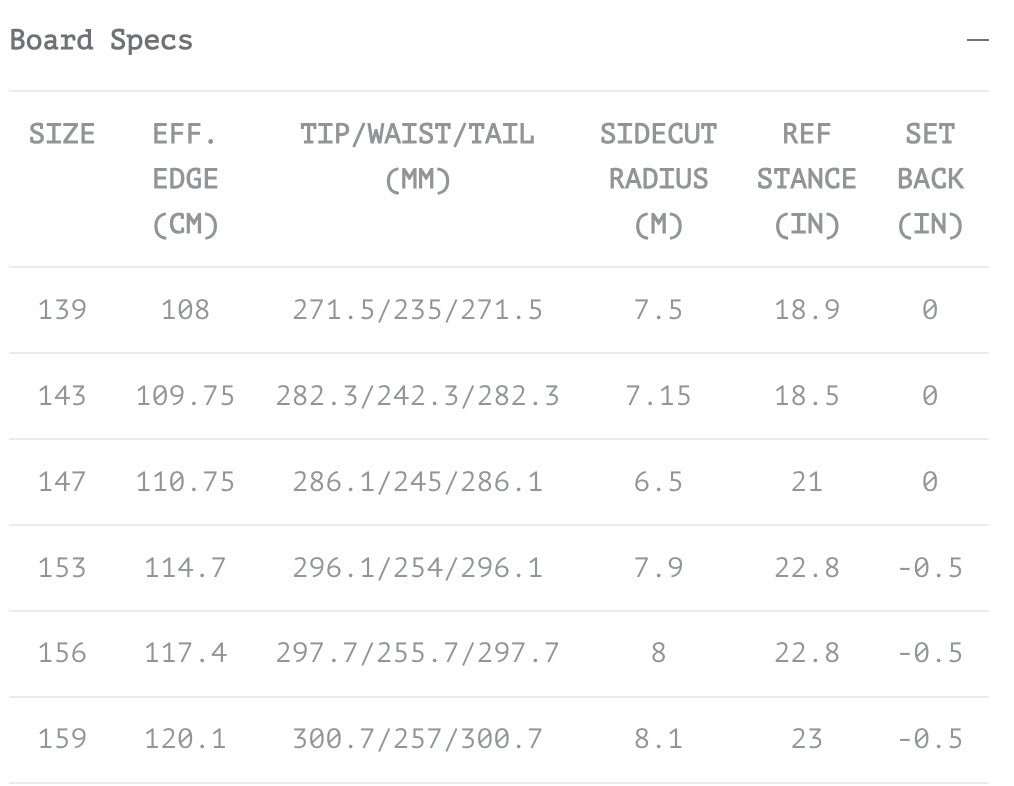Viewport: 1014px width, 786px height.
Task: Click the TIP/WAIST/TAIL (MM) column header
Action: (x=417, y=157)
